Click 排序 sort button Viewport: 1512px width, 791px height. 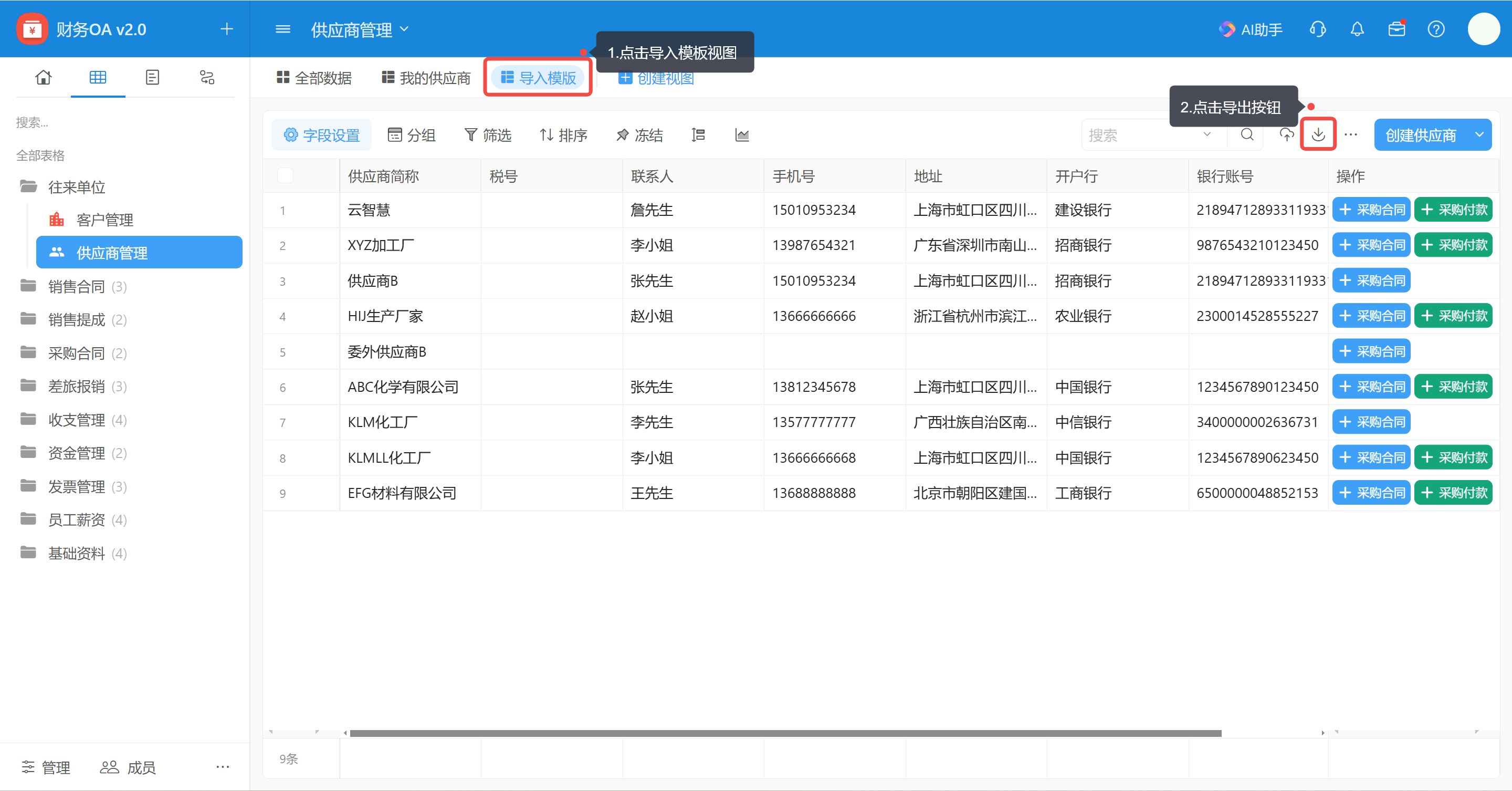coord(563,135)
